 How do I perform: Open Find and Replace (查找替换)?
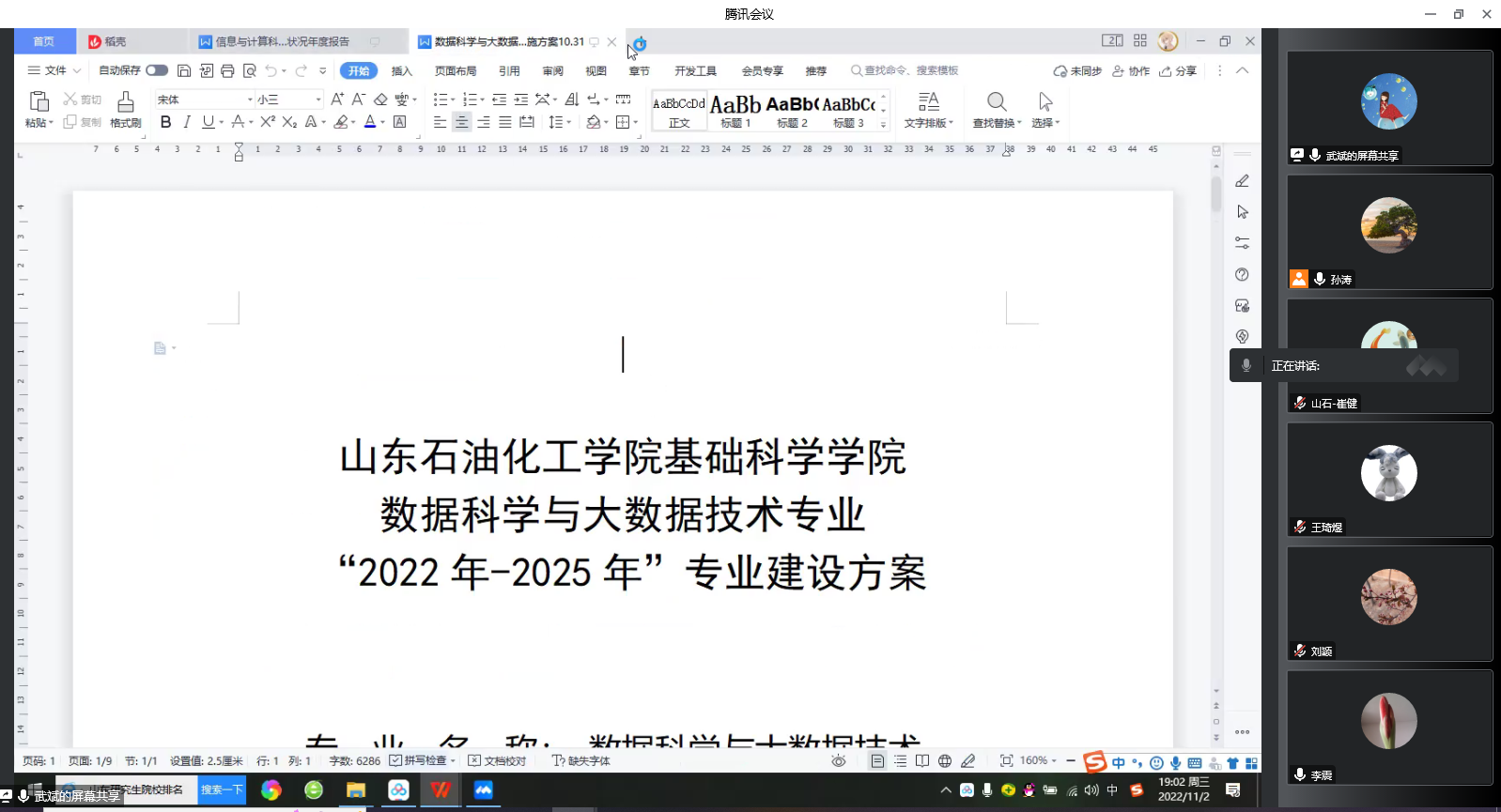pos(997,109)
